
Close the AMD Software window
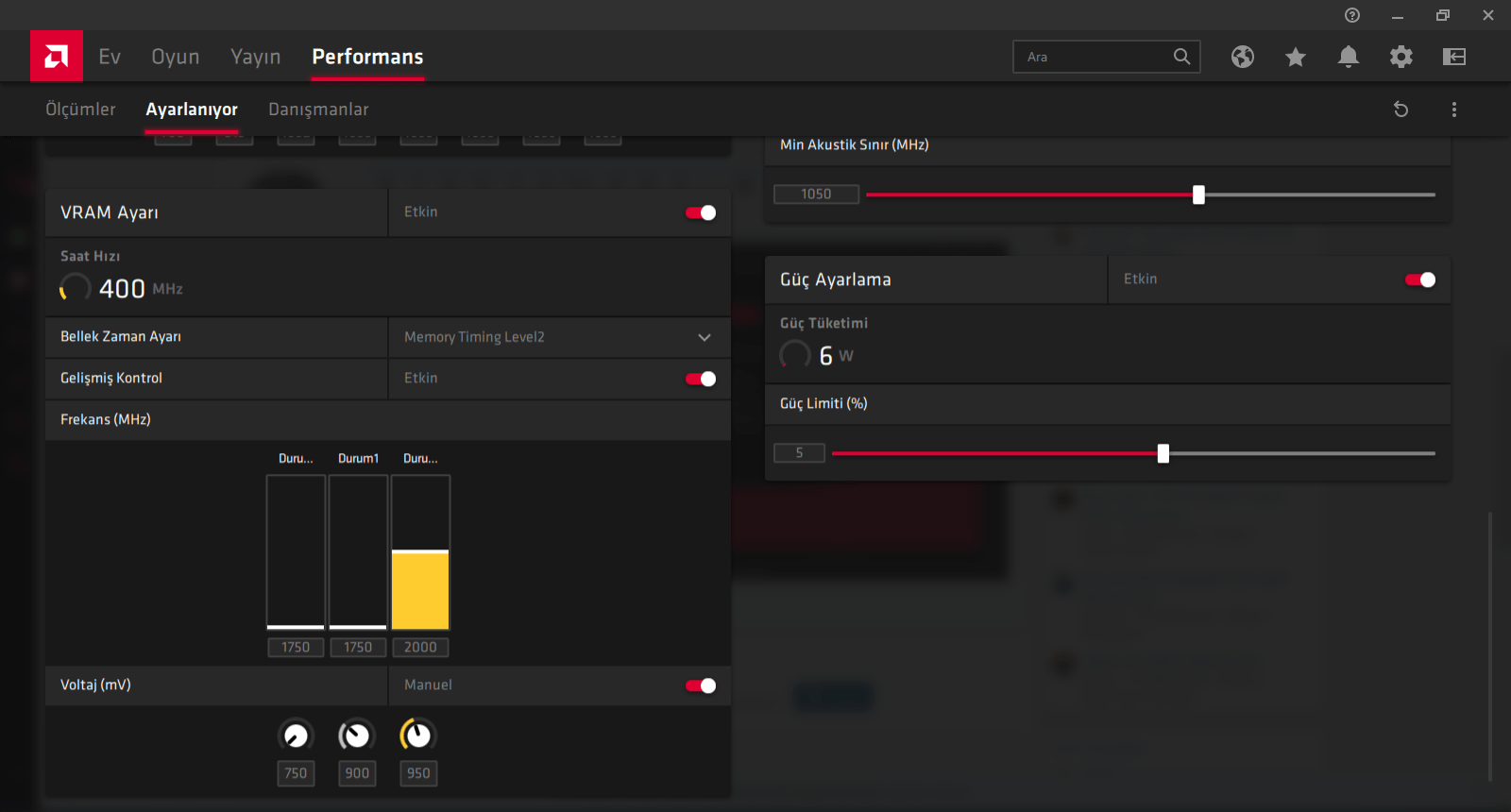pyautogui.click(x=1488, y=15)
